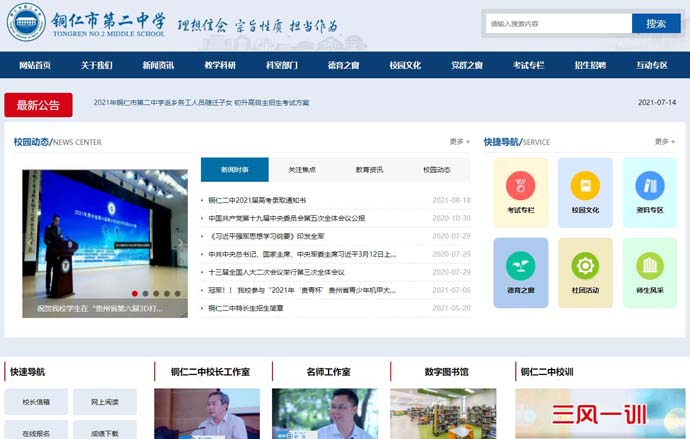Open 新闻资讯 menu item
This screenshot has height=439, width=690.
[x=158, y=65]
